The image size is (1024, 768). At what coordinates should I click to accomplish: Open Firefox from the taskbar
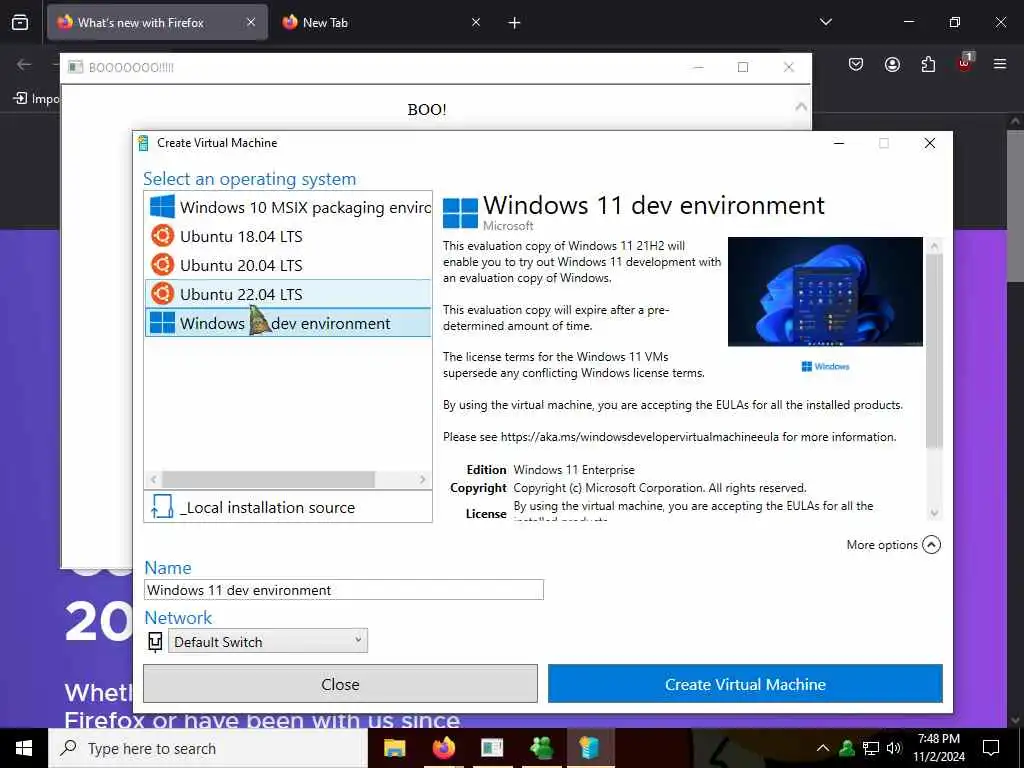pos(444,748)
